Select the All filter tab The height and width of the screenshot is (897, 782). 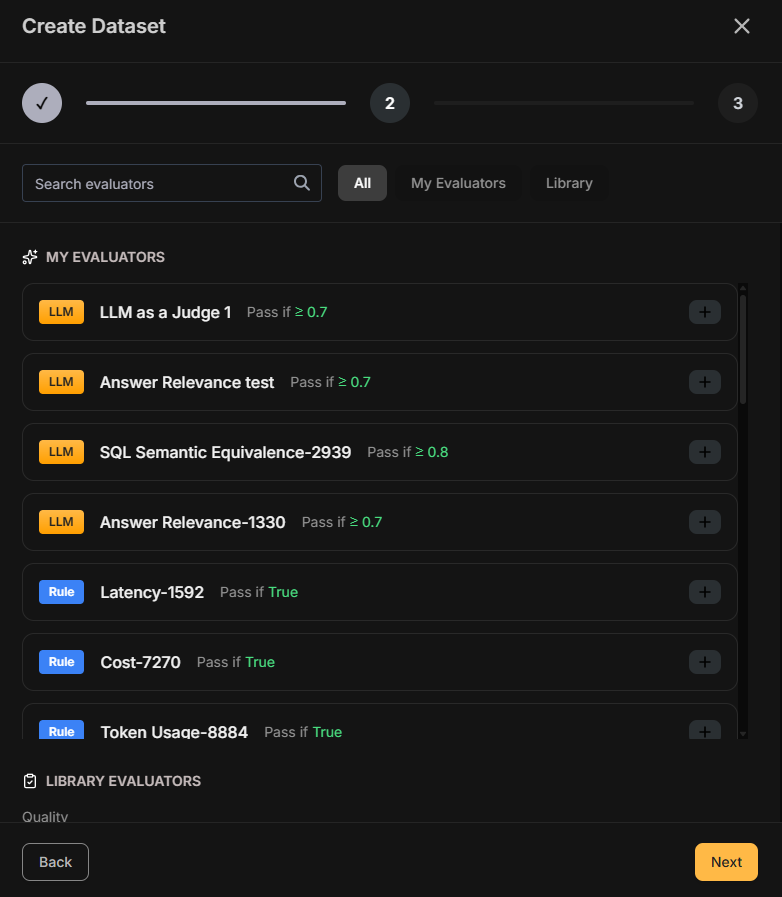pos(362,183)
